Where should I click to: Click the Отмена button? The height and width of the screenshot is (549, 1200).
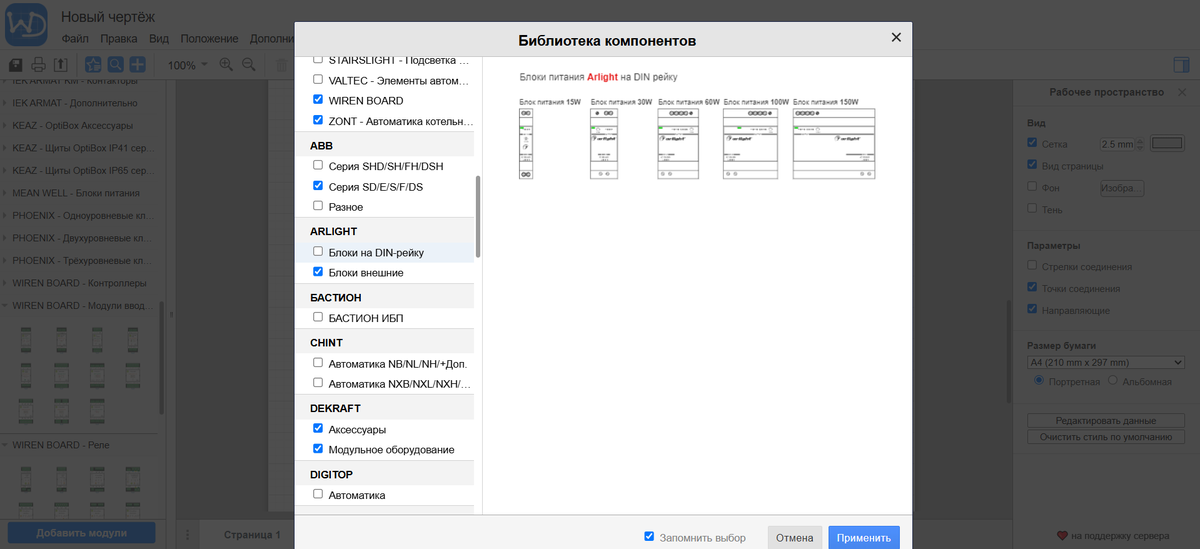795,537
